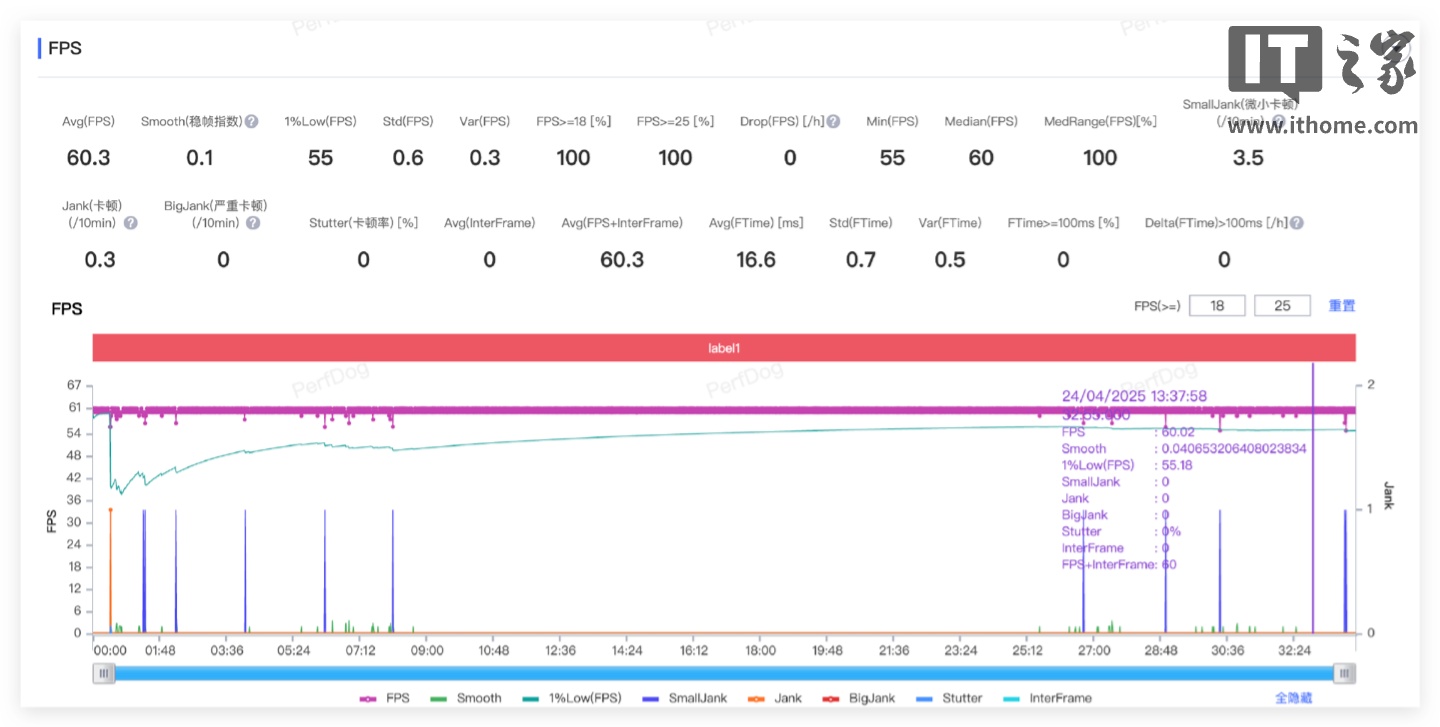Open help icon next to Jank(卡顿)

(131, 223)
